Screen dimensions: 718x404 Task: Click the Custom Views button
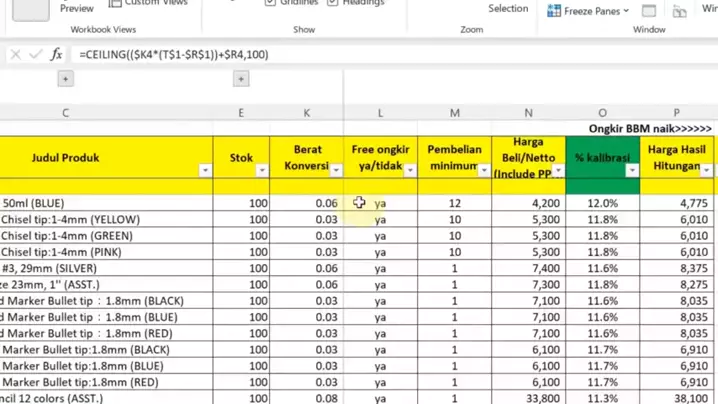[x=155, y=4]
